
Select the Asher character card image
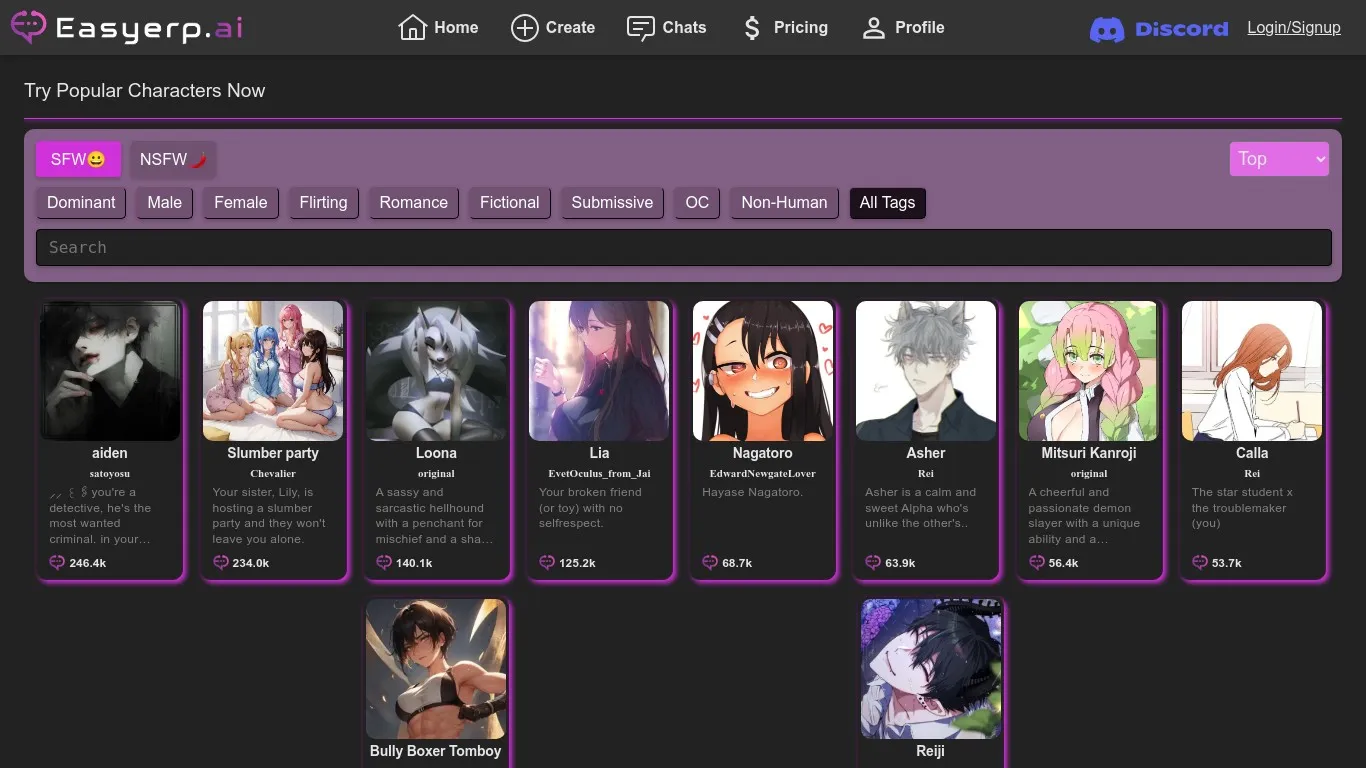(926, 371)
